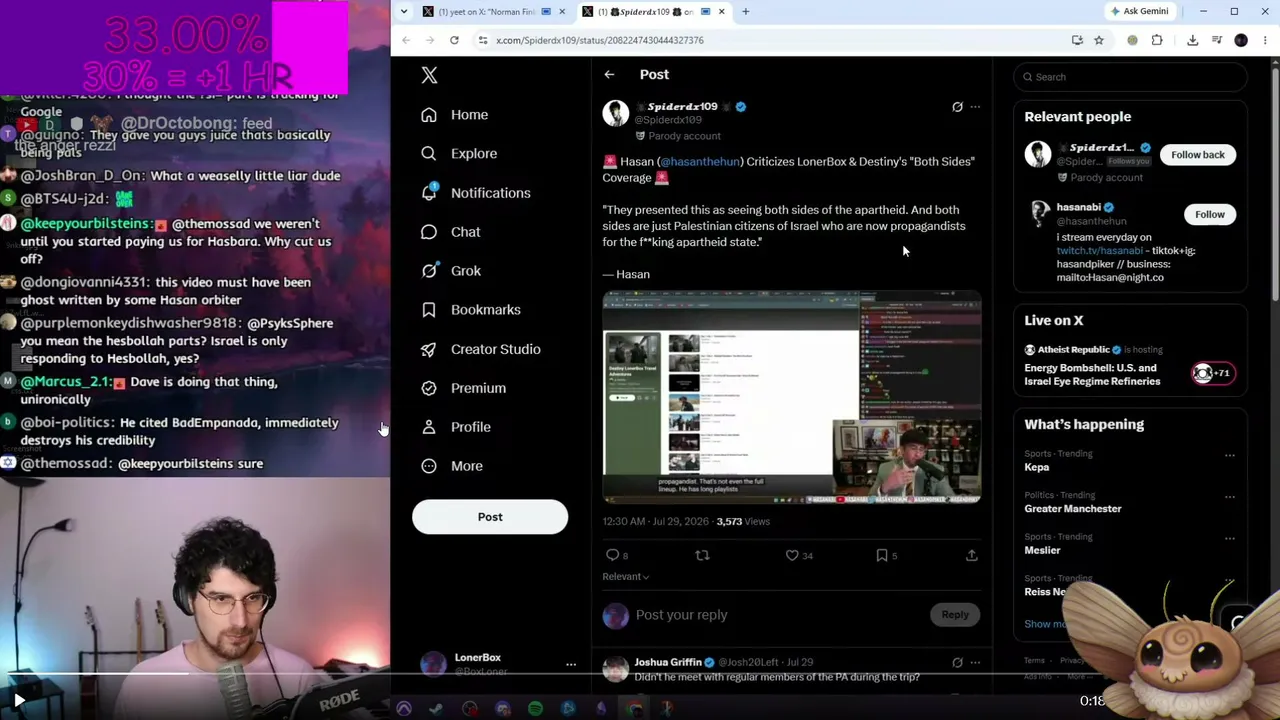Screen dimensions: 1280x720
Task: Click the Ask Gemini button
Action: [x=1139, y=12]
